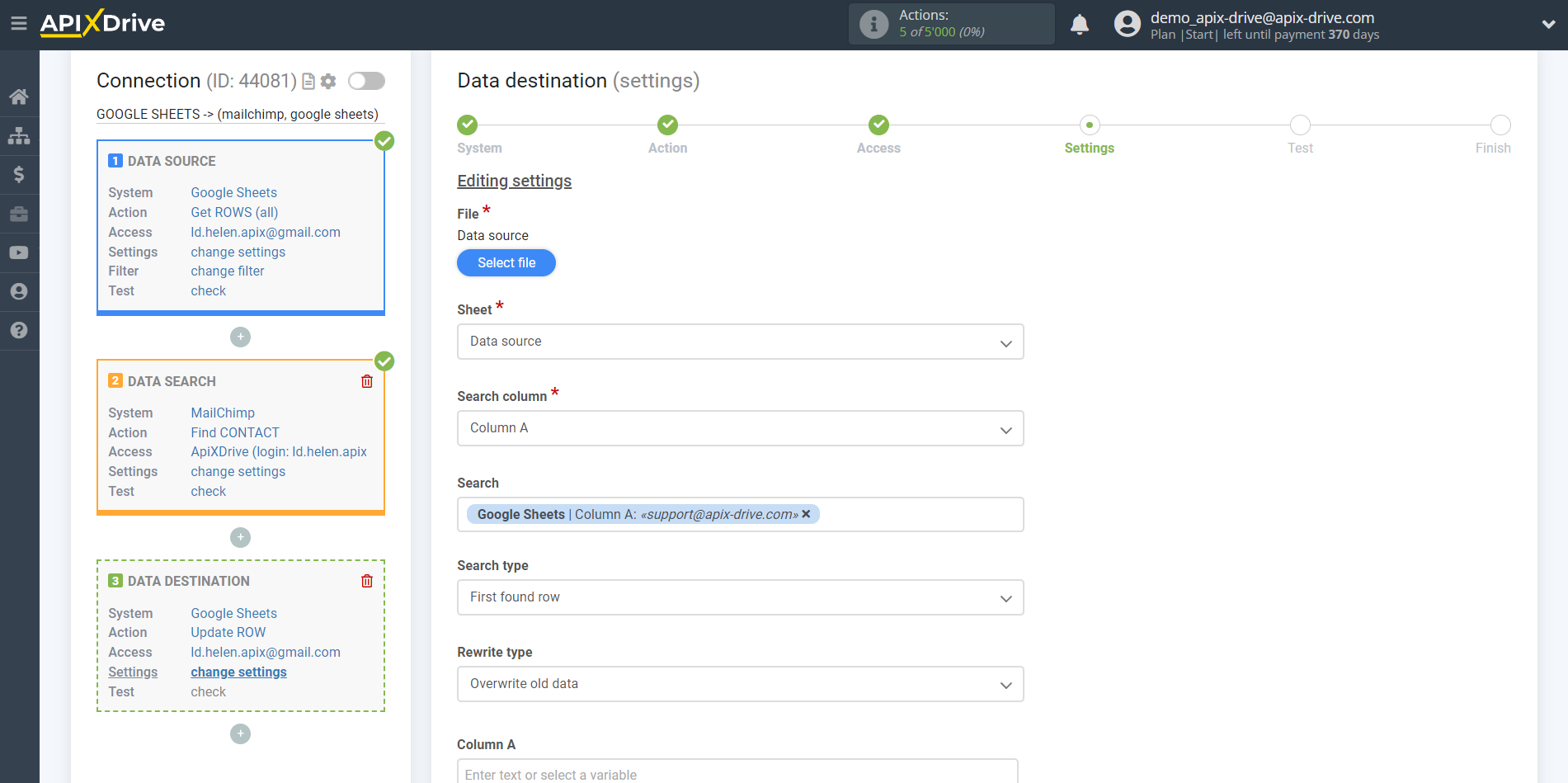This screenshot has width=1568, height=783.
Task: Click Data Source Google Sheets system link
Action: (233, 192)
